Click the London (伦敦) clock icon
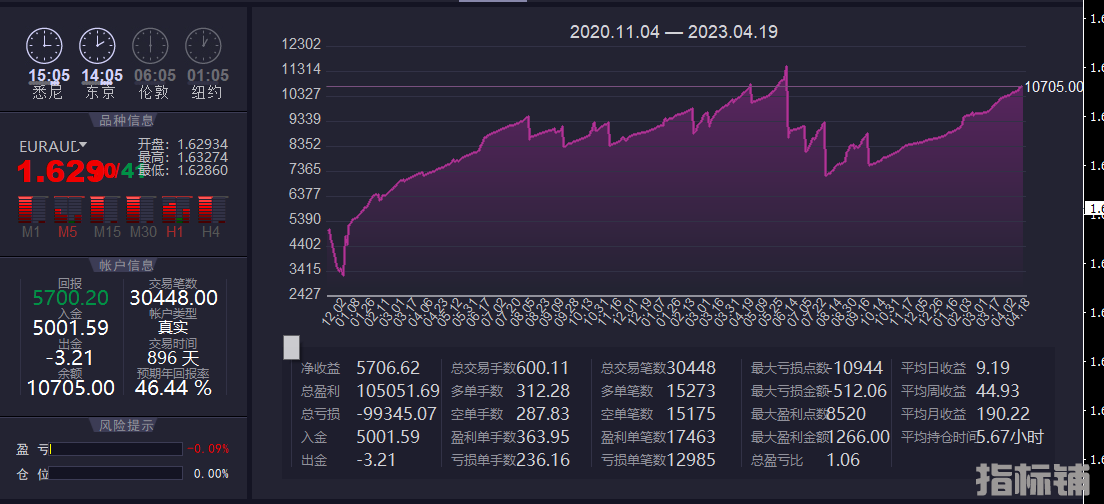Screen dimensions: 1104x504 pos(151,44)
